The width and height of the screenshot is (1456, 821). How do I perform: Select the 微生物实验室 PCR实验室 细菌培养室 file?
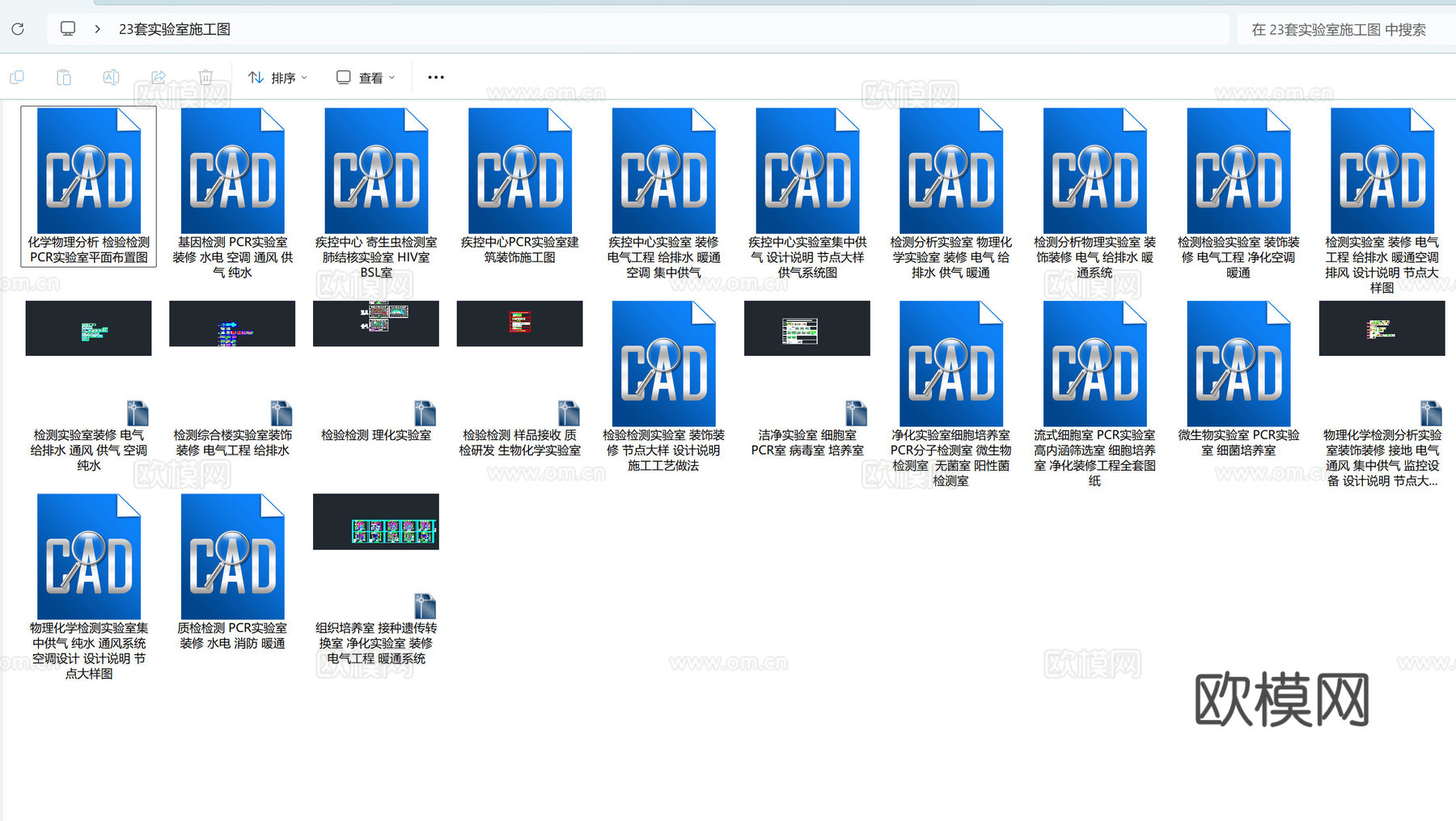pos(1238,364)
